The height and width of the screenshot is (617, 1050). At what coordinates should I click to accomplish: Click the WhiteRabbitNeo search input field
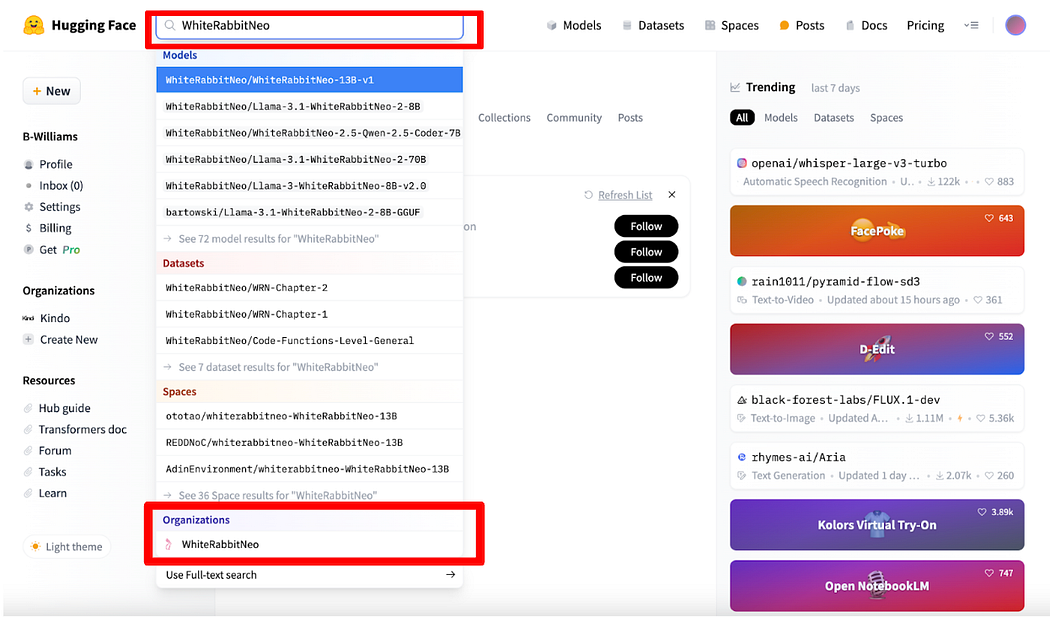click(x=309, y=25)
